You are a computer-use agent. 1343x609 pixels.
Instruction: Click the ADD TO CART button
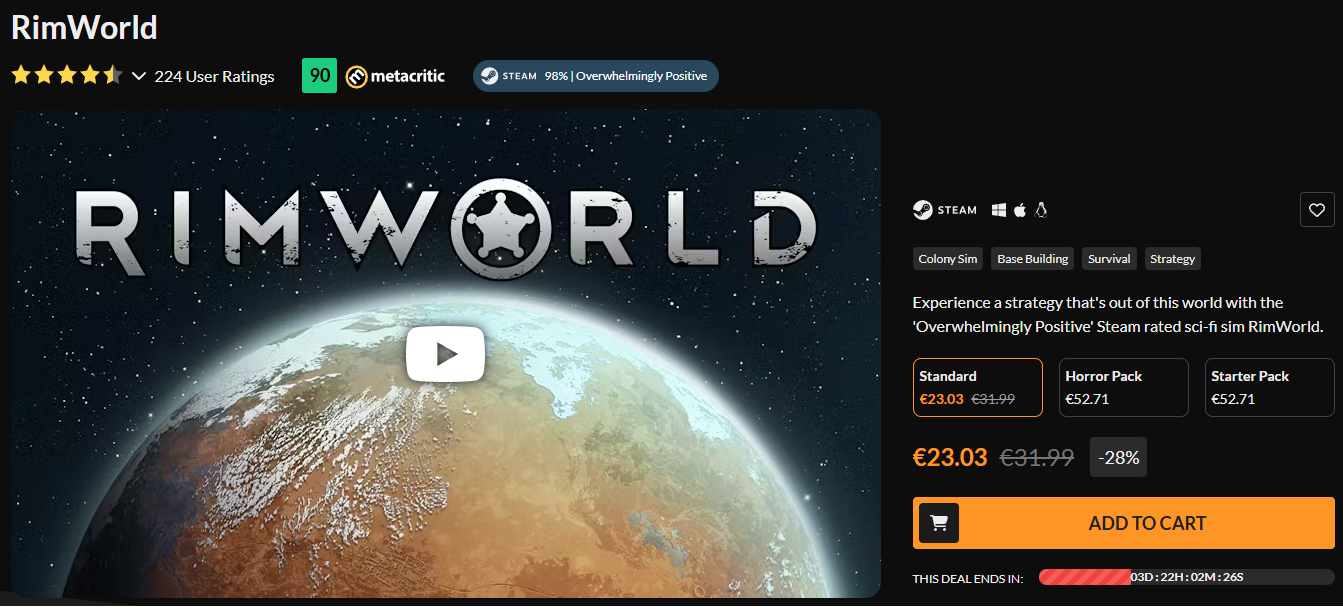tap(1124, 523)
